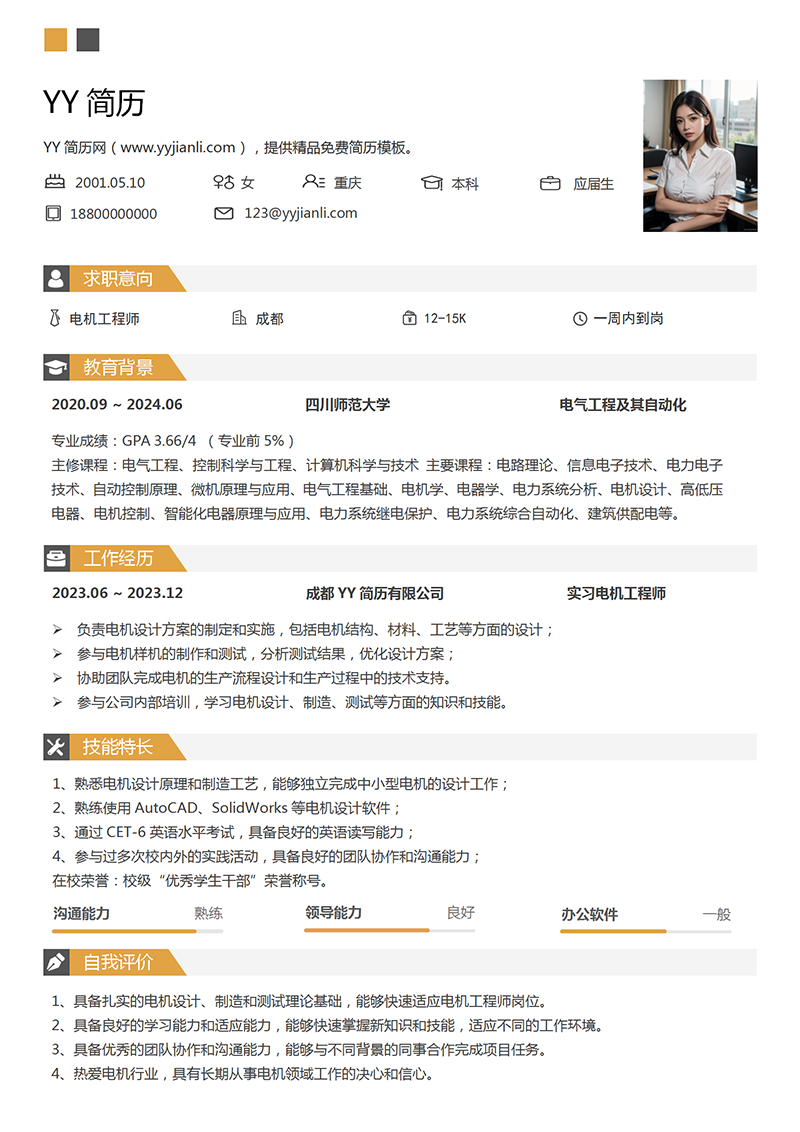Select the 工作经历 section header

pyautogui.click(x=400, y=558)
